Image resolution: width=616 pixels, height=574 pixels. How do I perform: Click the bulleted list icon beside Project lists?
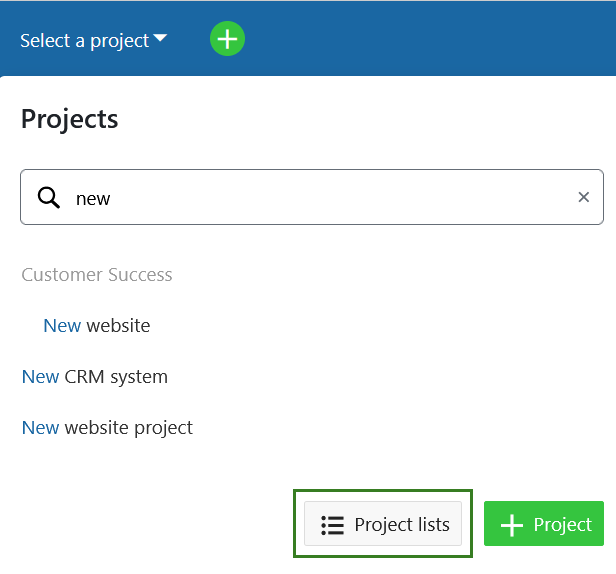tap(332, 525)
